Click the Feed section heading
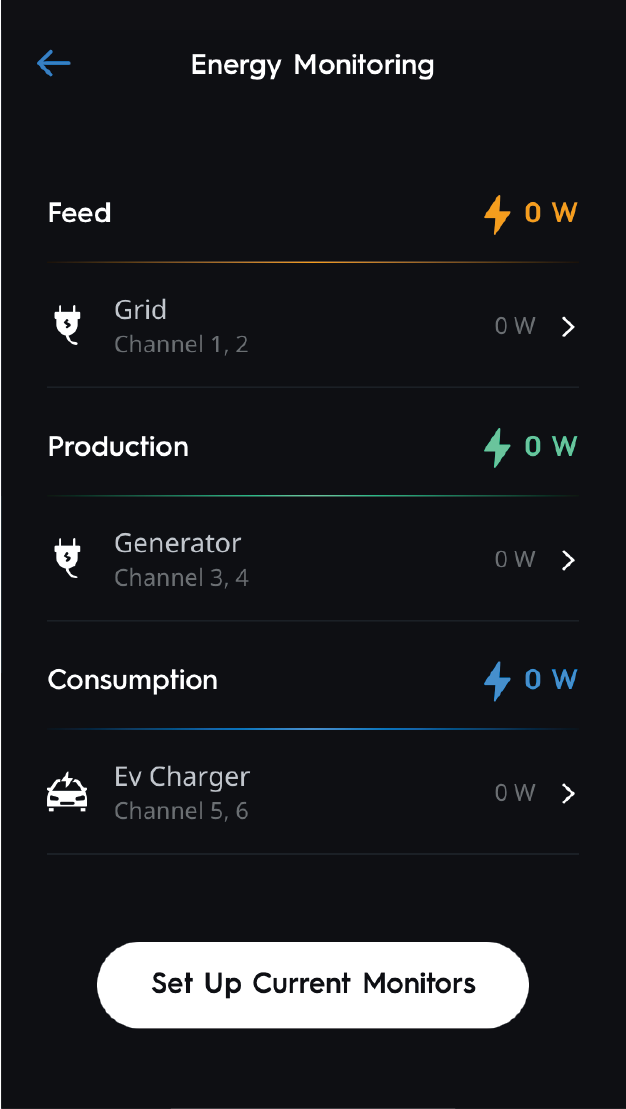626x1109 pixels. pyautogui.click(x=80, y=213)
